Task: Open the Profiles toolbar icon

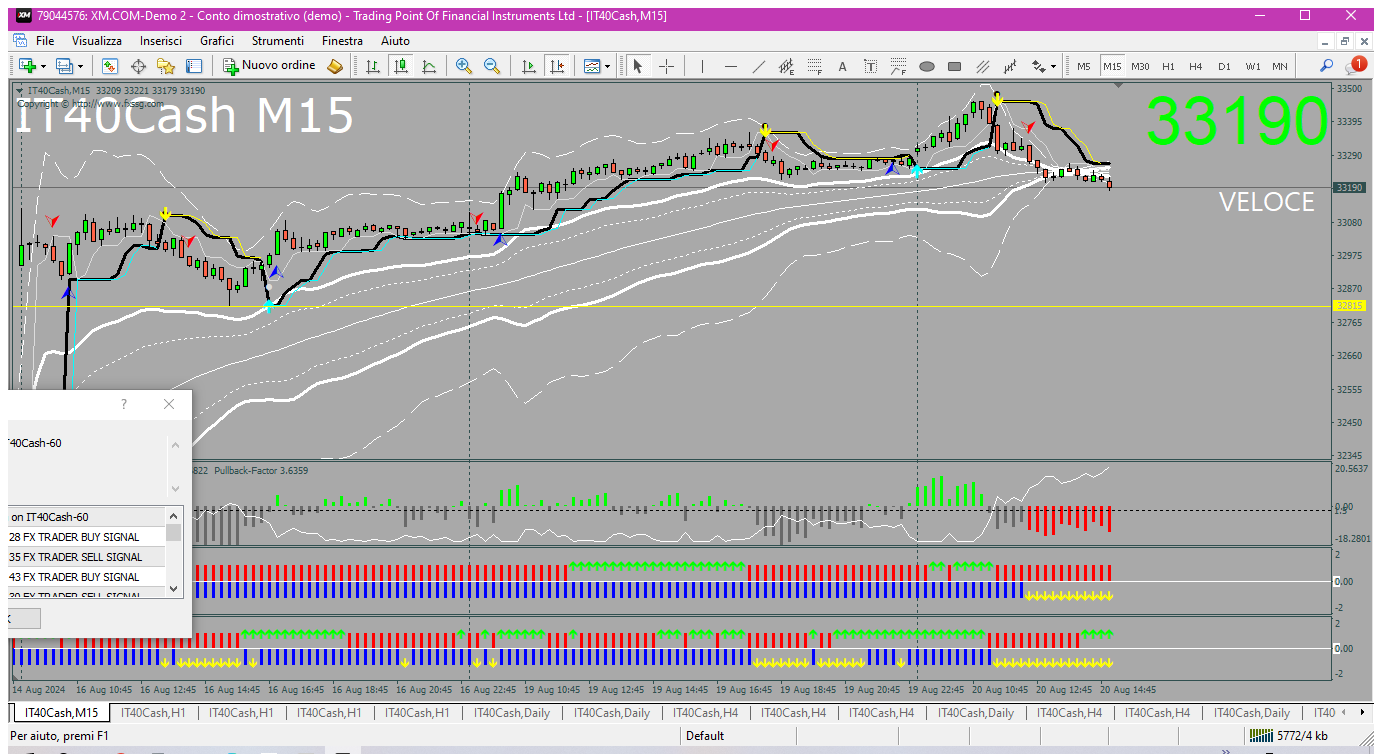Action: [64, 66]
